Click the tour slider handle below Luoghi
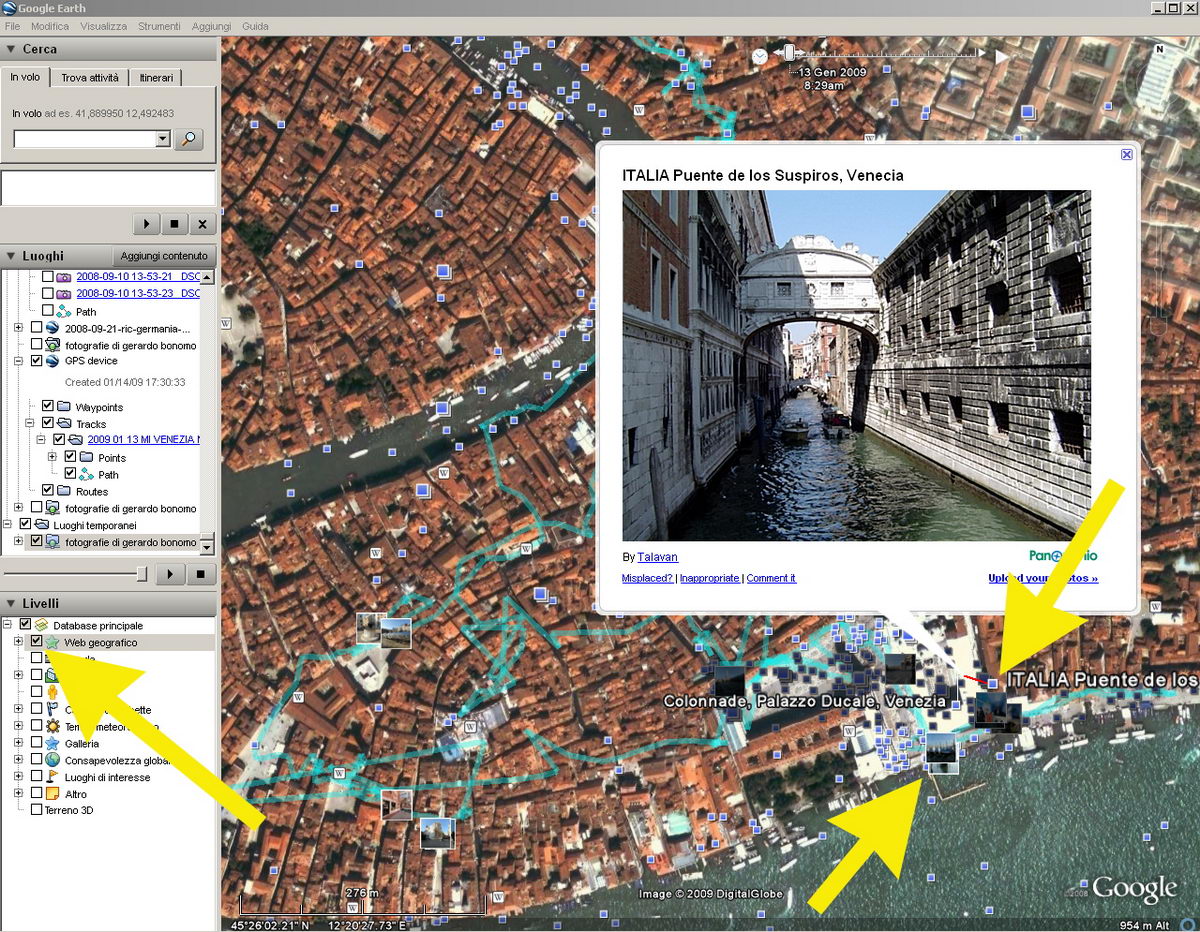Image resolution: width=1200 pixels, height=932 pixels. pos(142,573)
